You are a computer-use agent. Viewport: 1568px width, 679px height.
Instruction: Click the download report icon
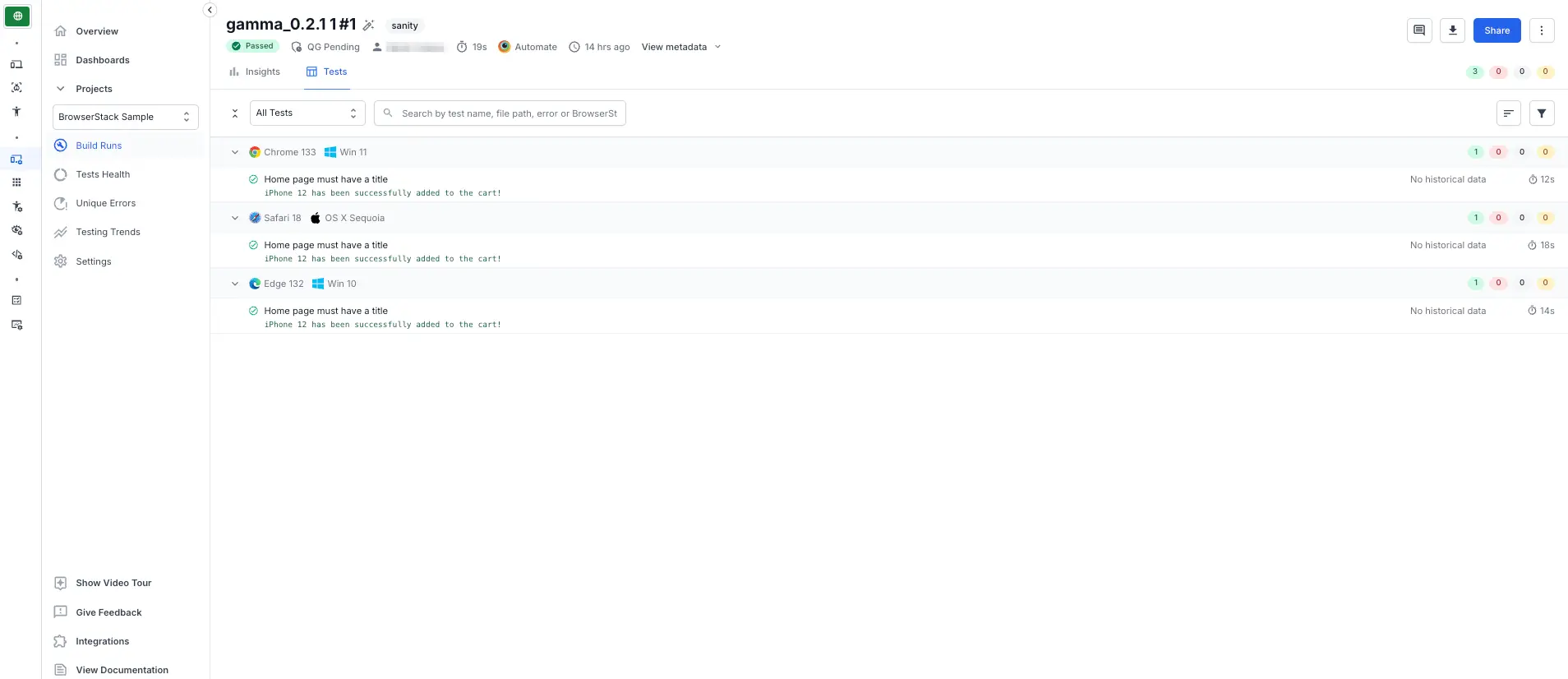click(x=1452, y=30)
